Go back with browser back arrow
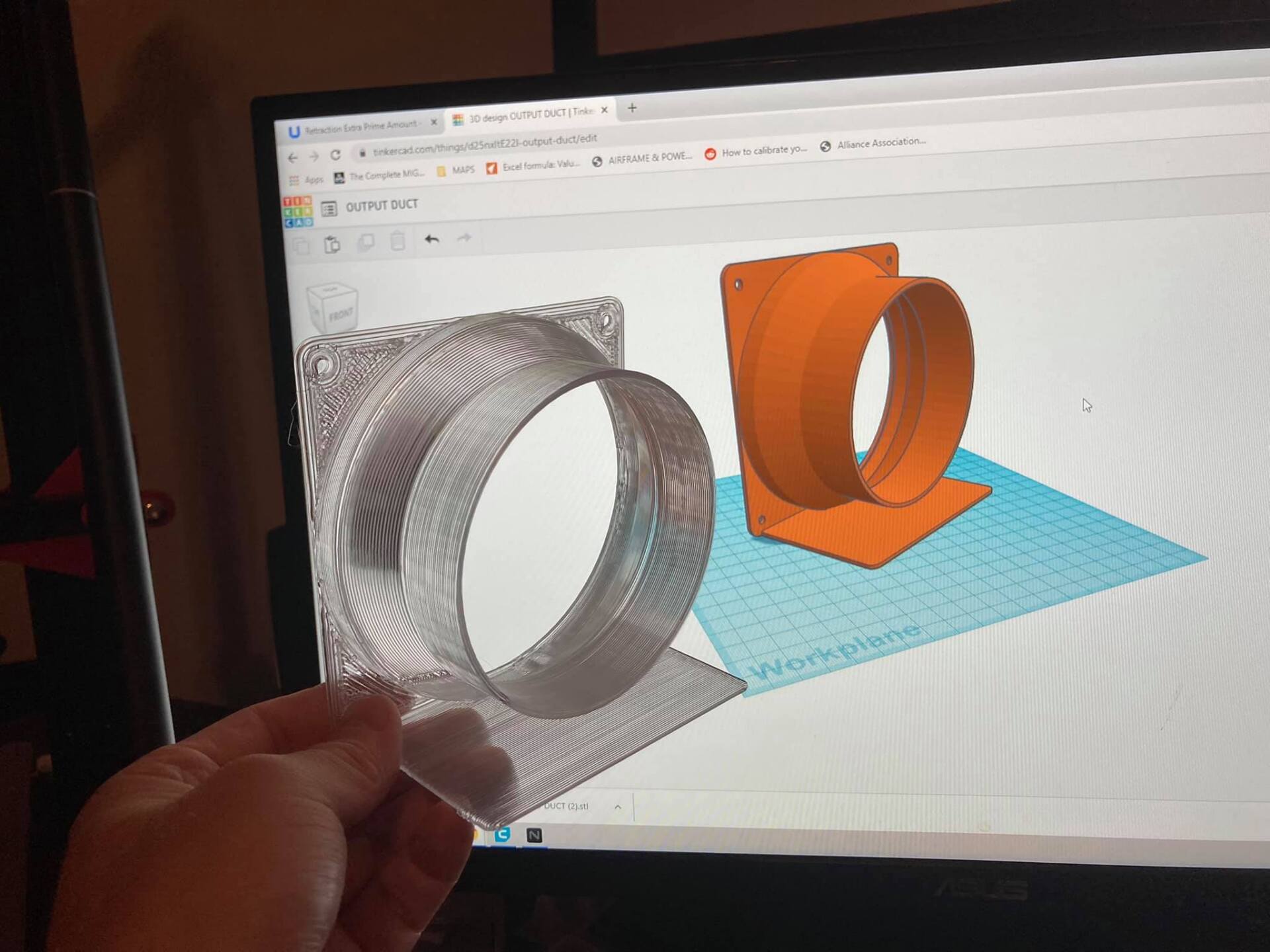The width and height of the screenshot is (1270, 952). pos(293,157)
